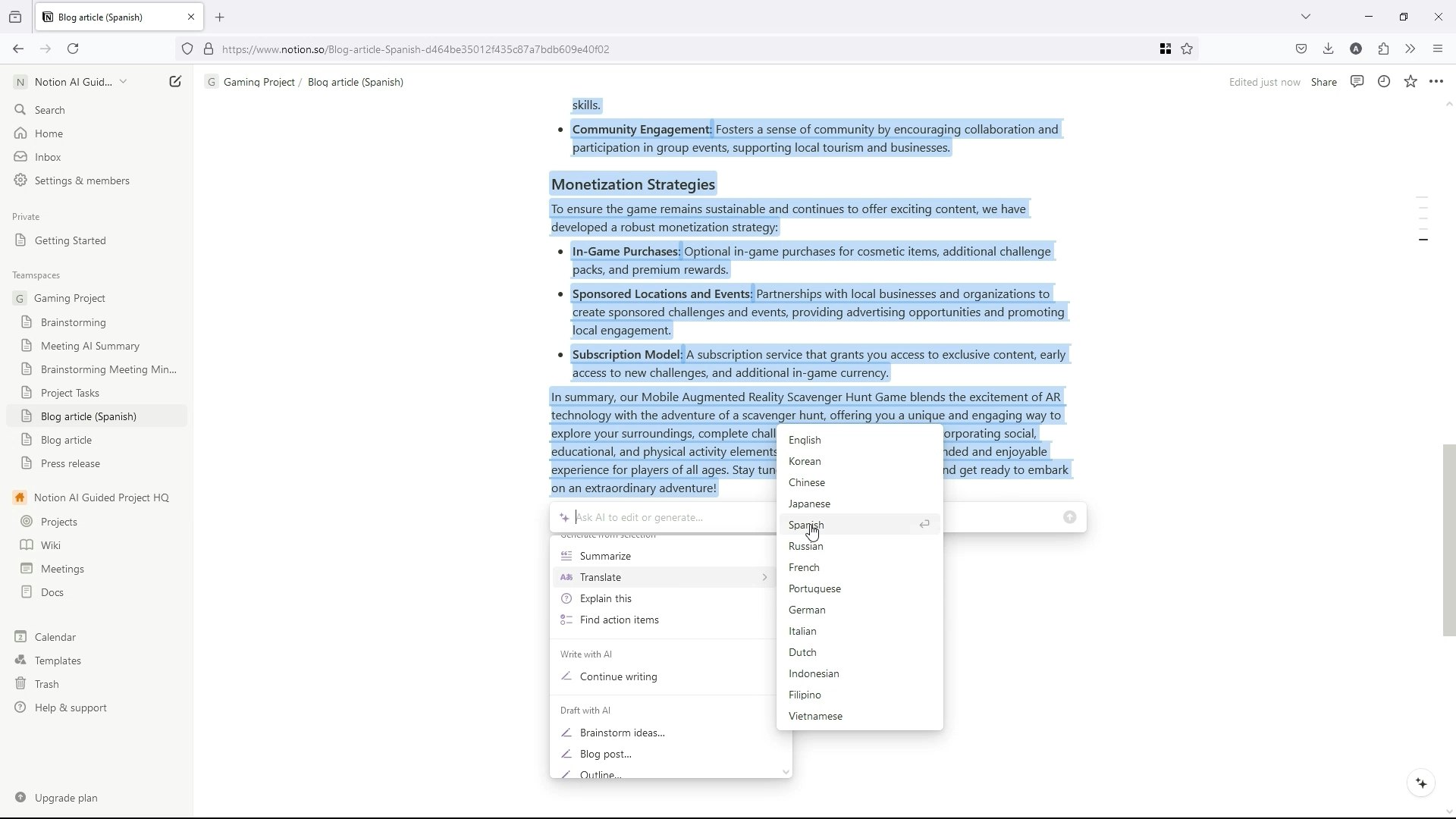
Task: Favorite this page with star icon
Action: tap(1410, 82)
